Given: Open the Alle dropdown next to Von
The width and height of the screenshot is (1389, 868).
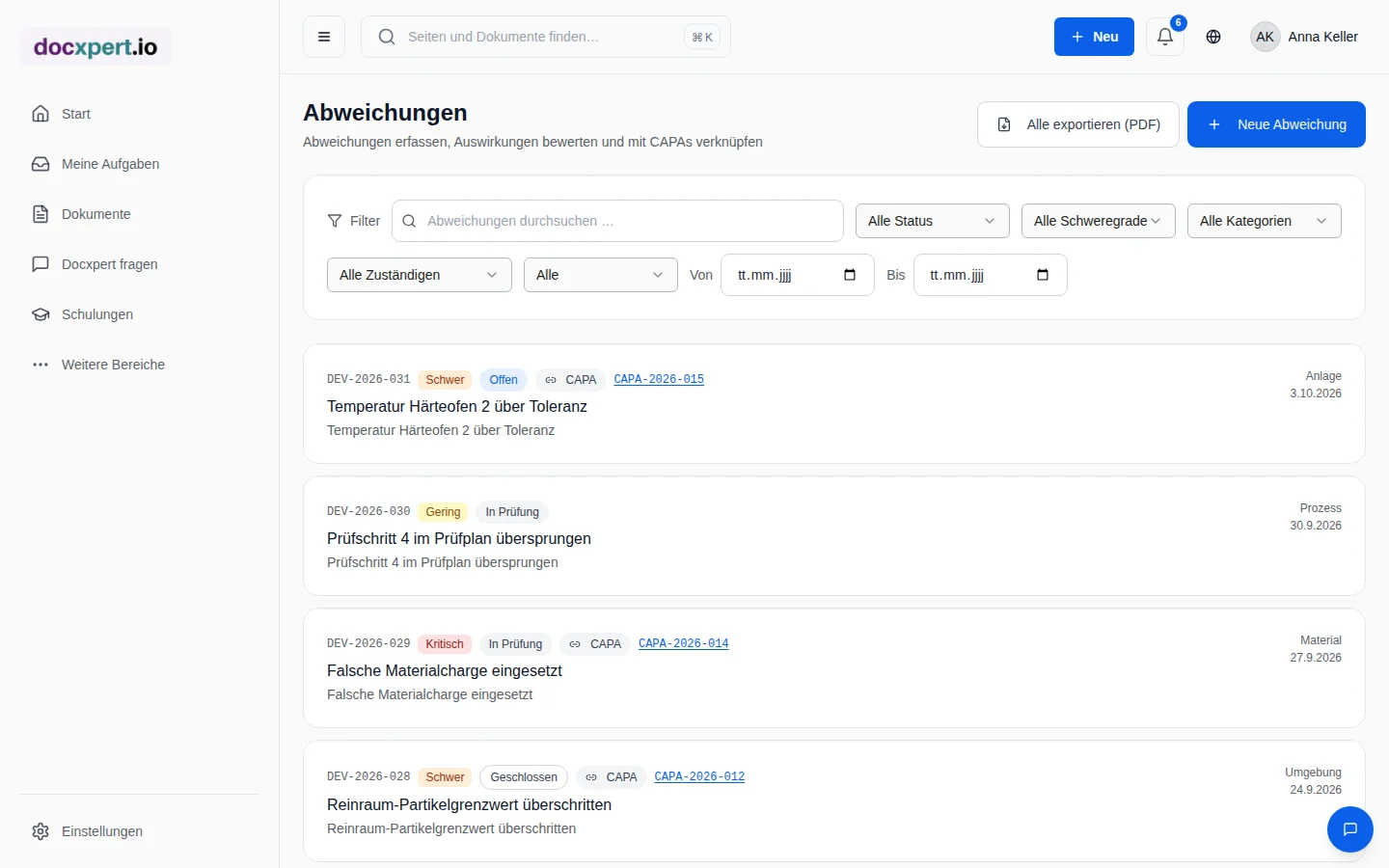Looking at the screenshot, I should (601, 275).
